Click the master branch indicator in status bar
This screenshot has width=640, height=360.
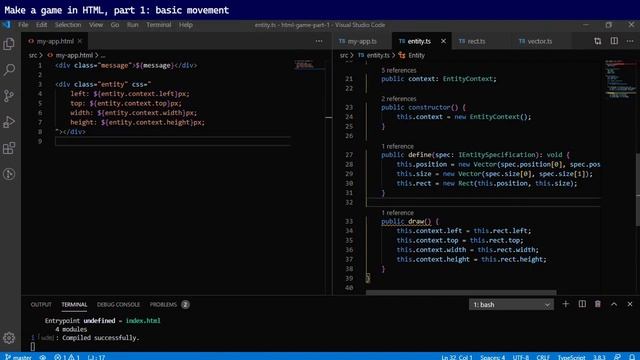(18, 357)
